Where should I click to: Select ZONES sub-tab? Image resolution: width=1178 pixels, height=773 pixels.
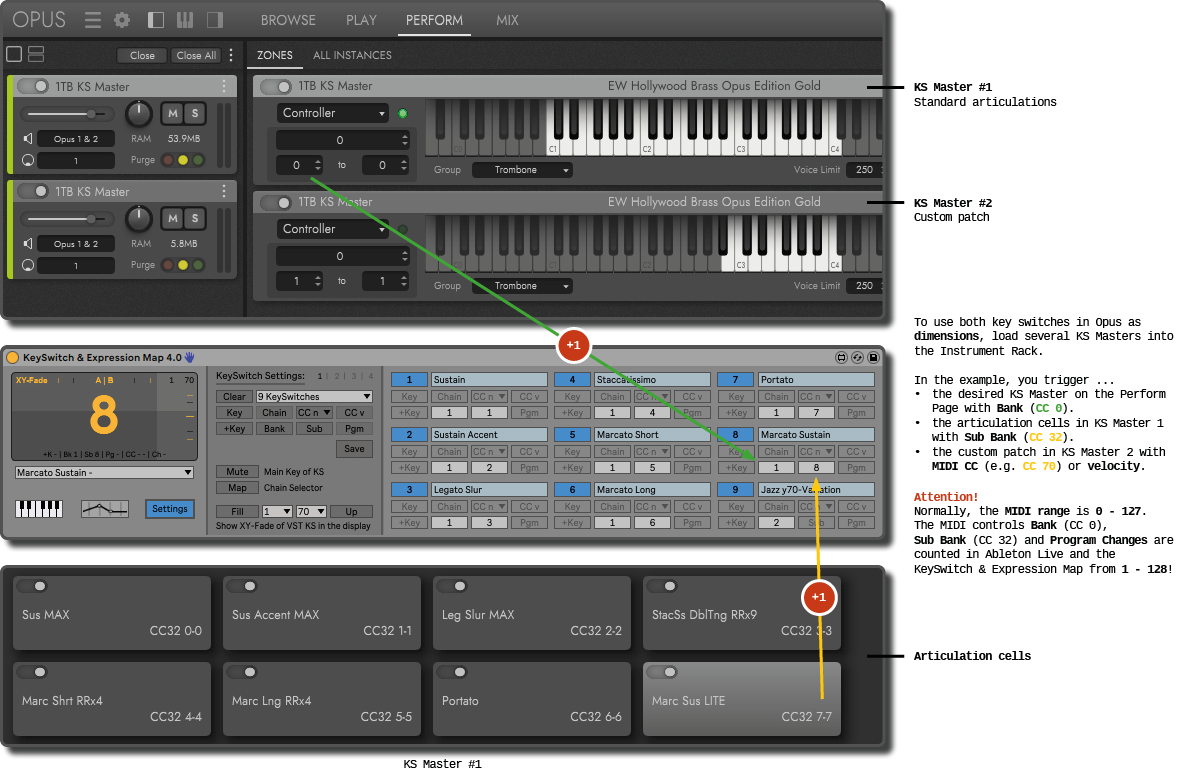point(275,55)
